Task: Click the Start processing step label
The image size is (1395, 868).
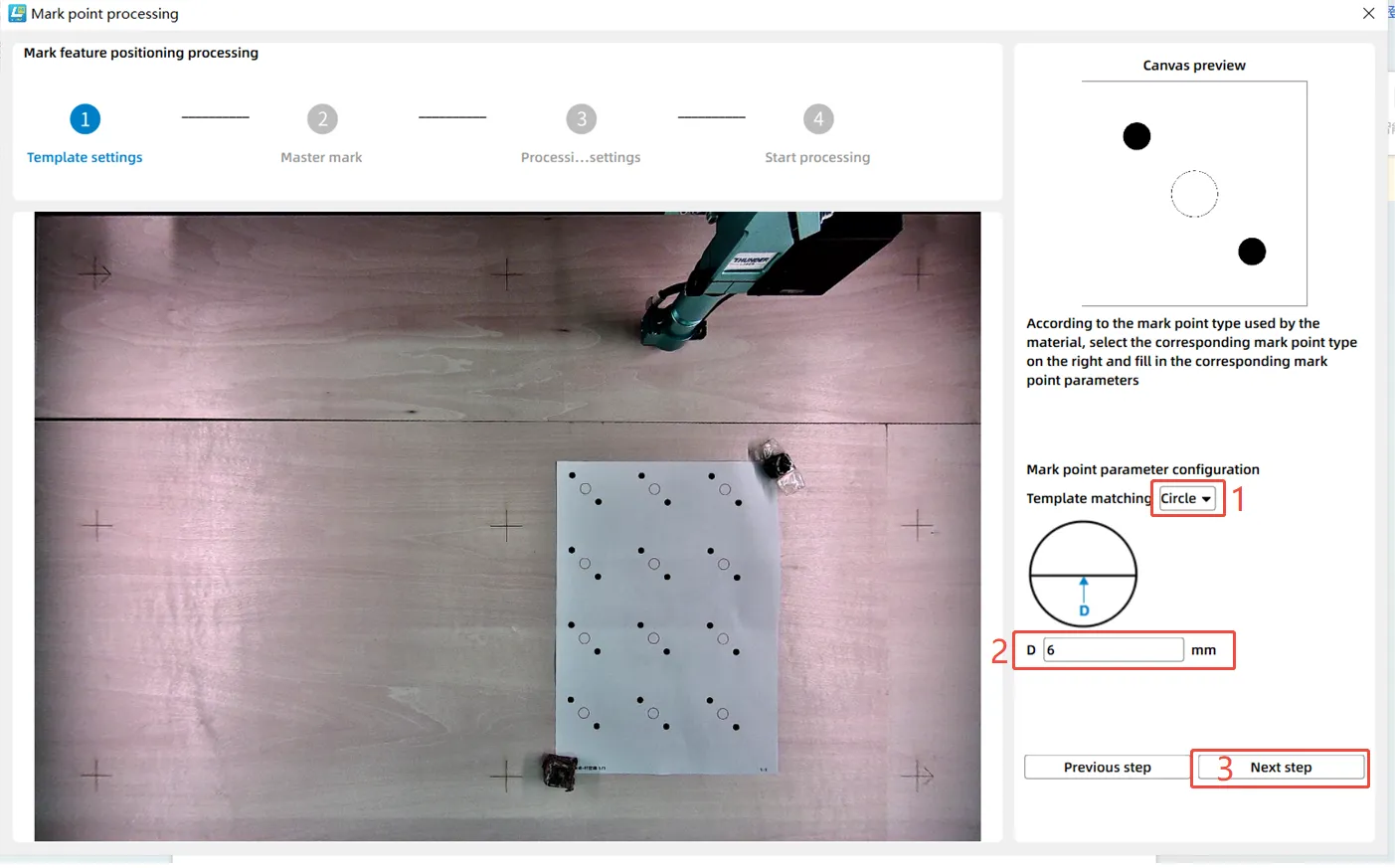Action: click(x=817, y=157)
